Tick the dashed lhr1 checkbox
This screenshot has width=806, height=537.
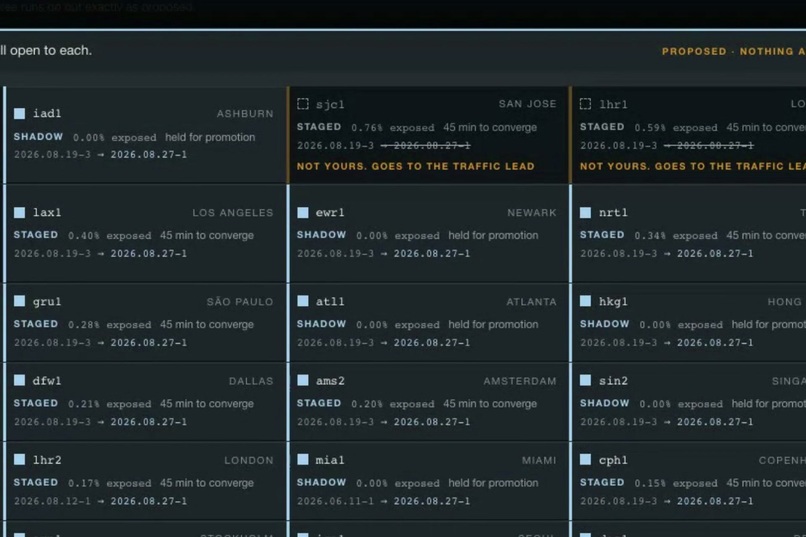point(585,104)
